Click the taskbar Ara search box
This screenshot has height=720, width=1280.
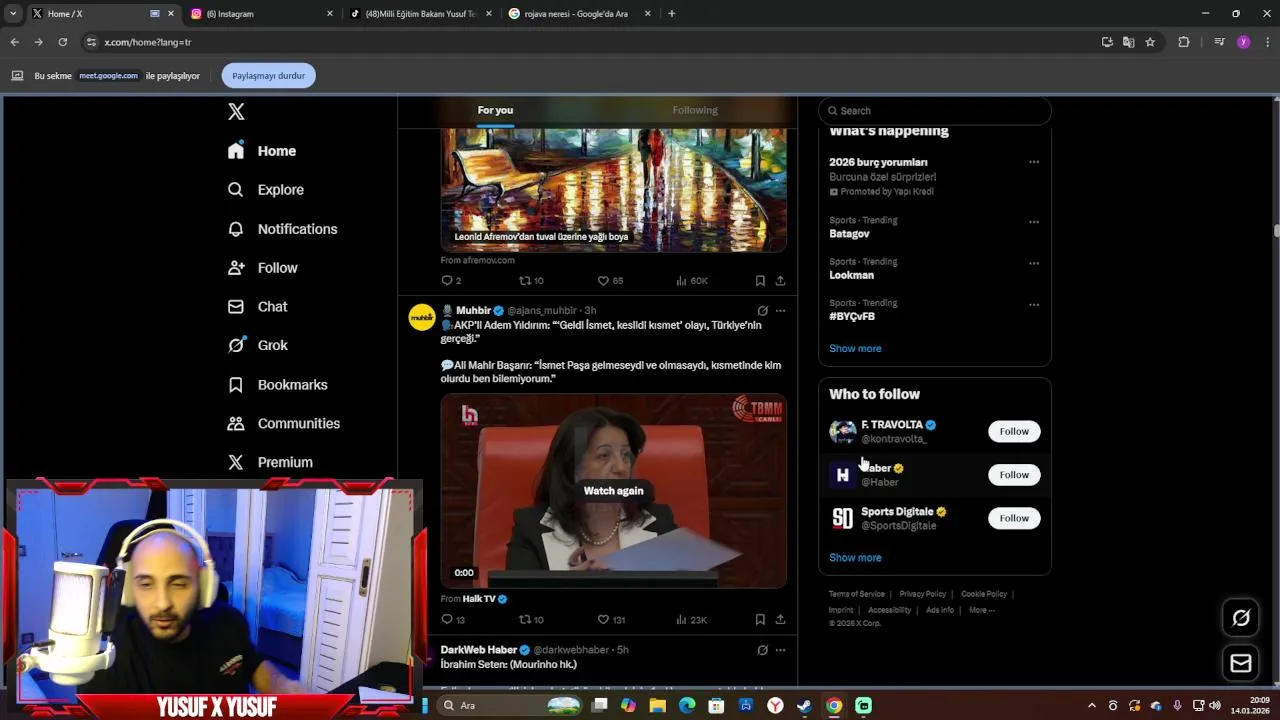pos(512,706)
